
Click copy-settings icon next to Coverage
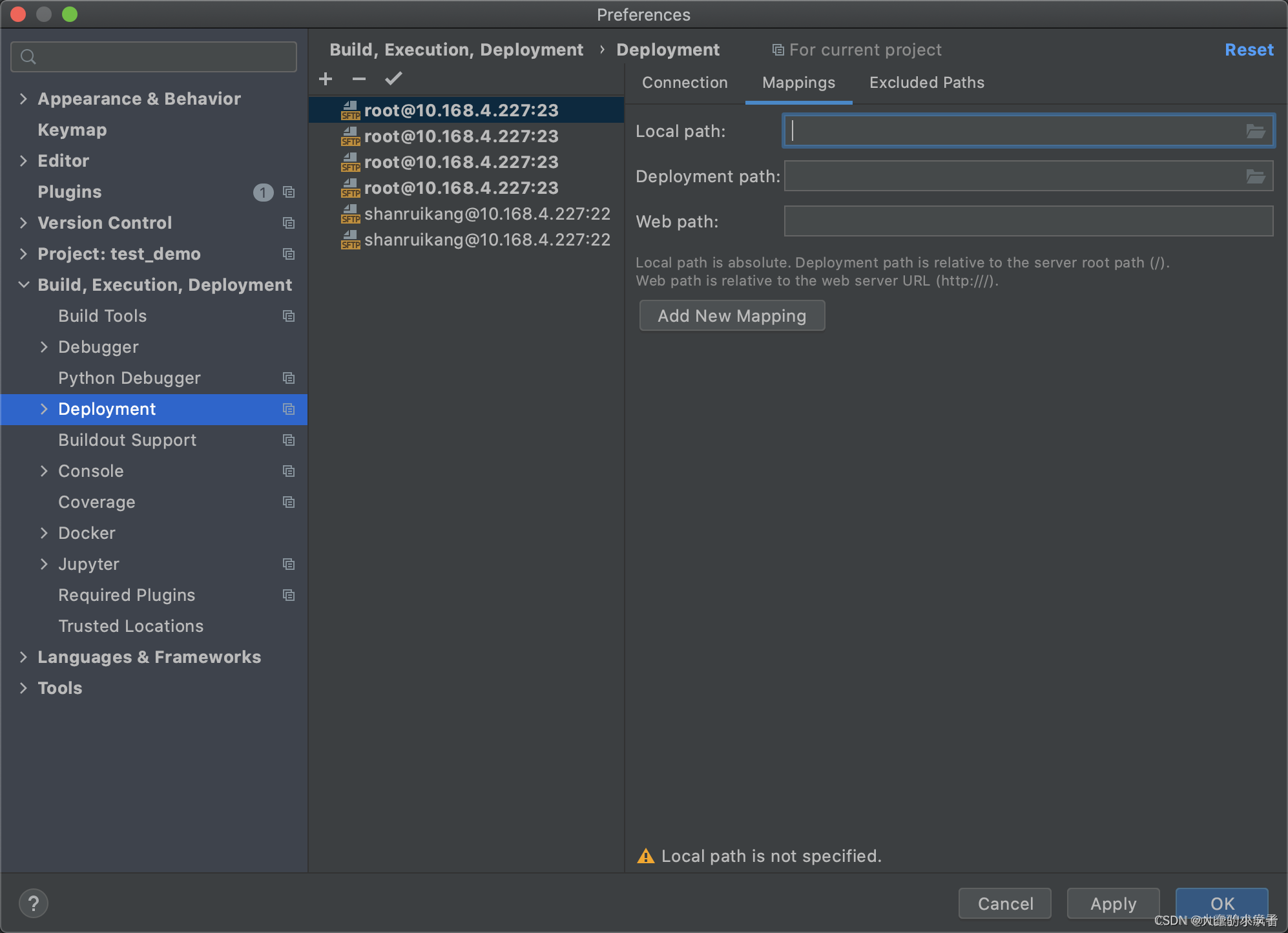pos(289,502)
